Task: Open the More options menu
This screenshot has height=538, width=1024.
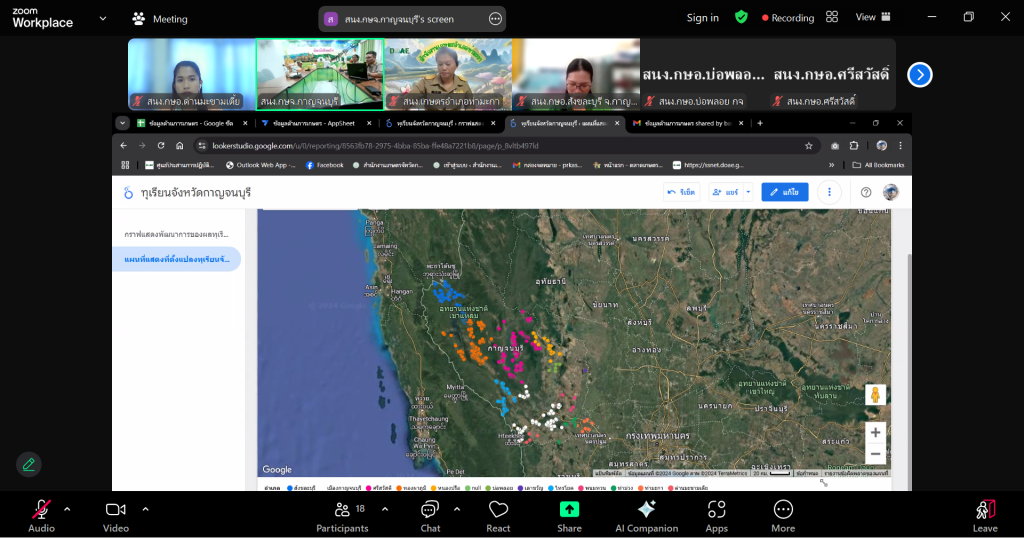Action: (783, 514)
